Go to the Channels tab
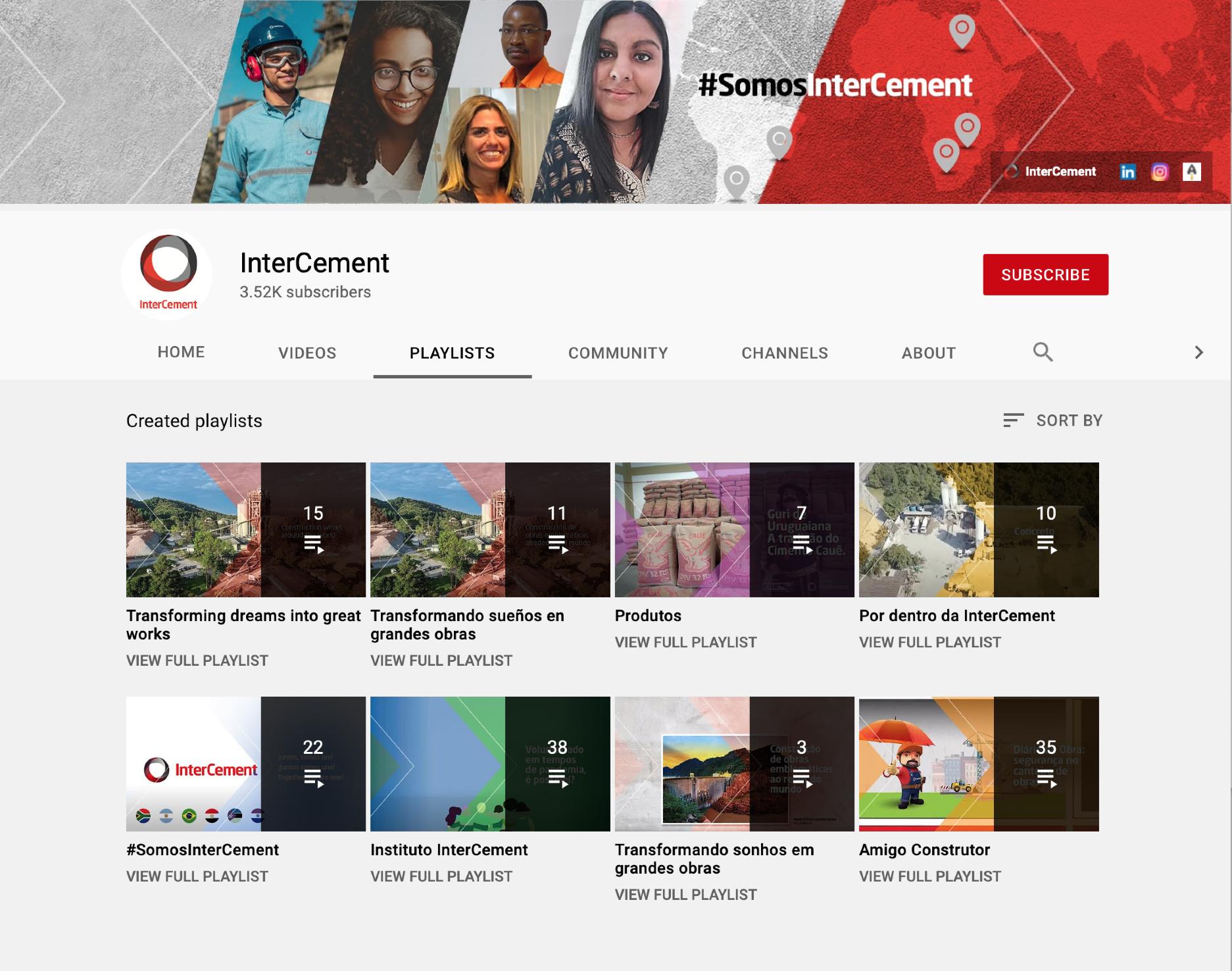 tap(785, 353)
